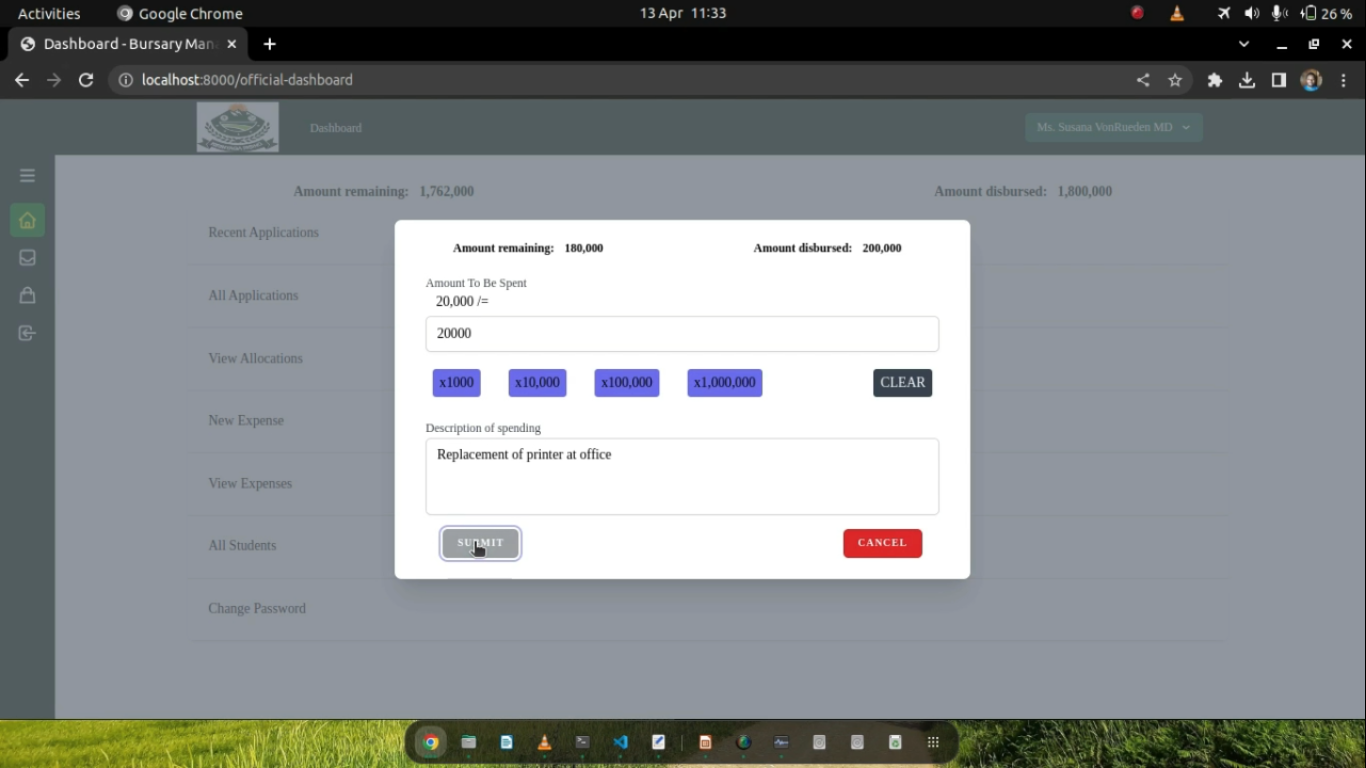The height and width of the screenshot is (768, 1366).
Task: Click inside the Description of spending text area
Action: click(682, 476)
